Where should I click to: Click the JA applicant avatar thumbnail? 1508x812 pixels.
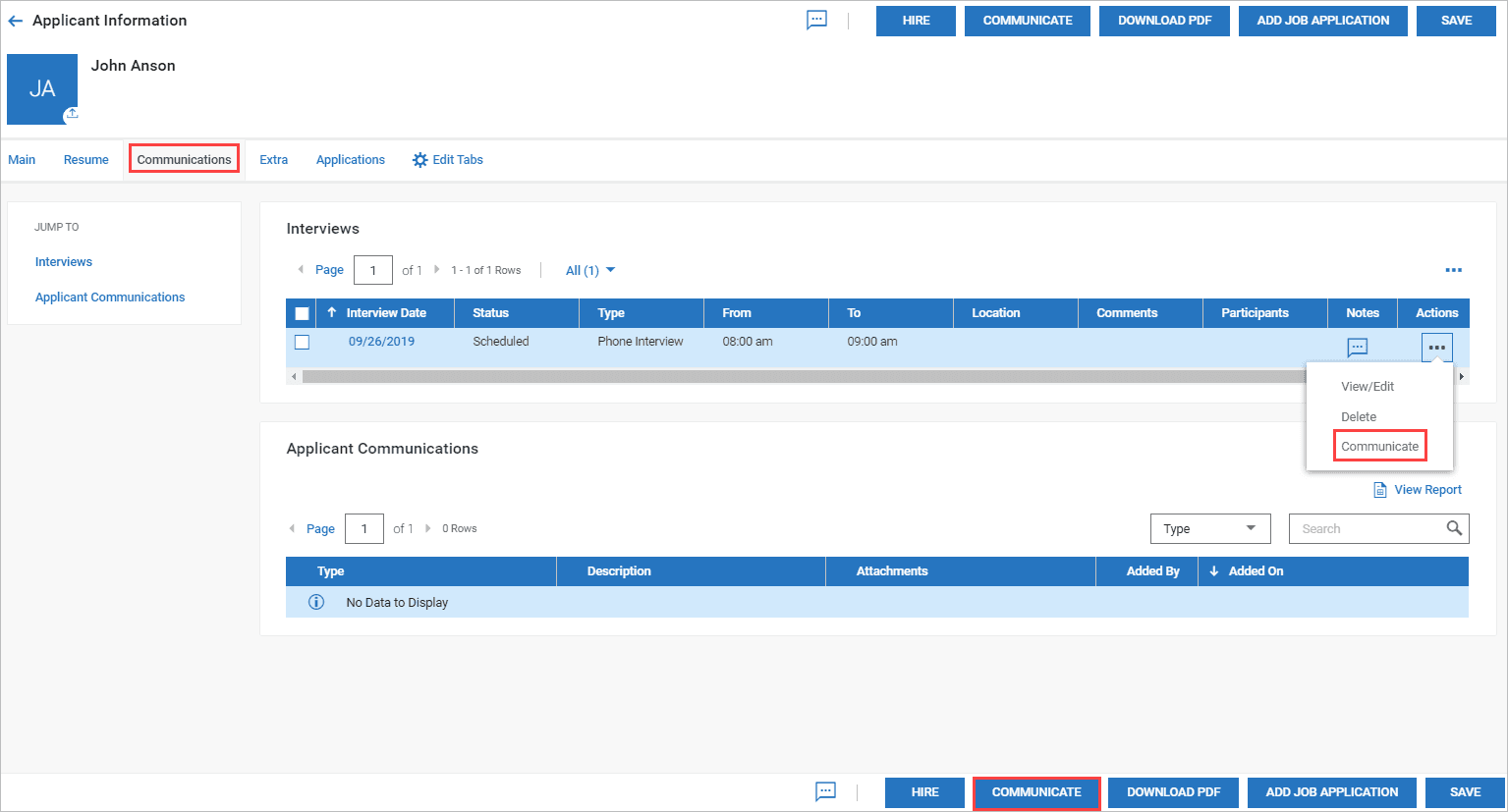(42, 89)
